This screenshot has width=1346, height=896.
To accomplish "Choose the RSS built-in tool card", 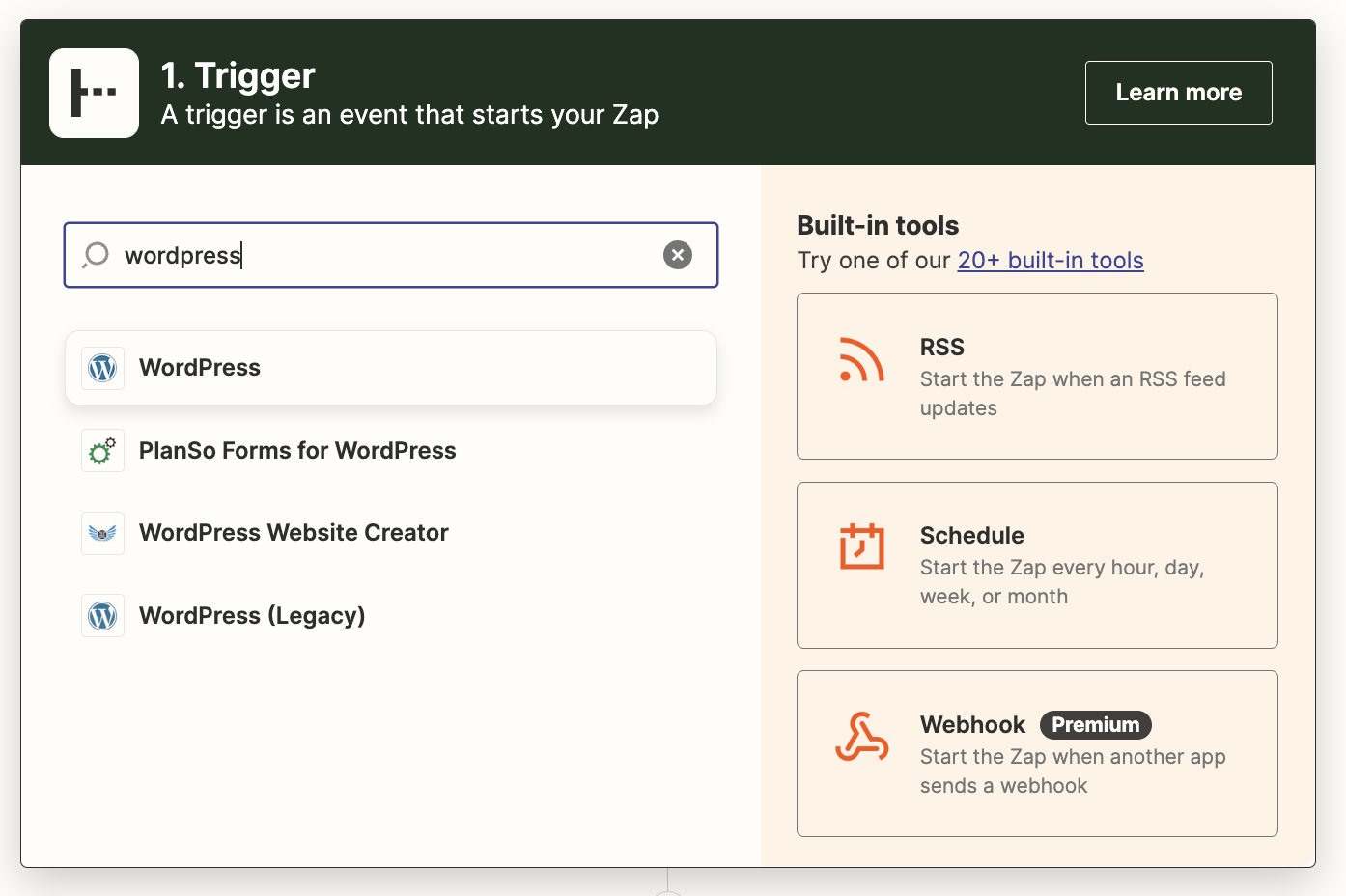I will coord(1037,377).
